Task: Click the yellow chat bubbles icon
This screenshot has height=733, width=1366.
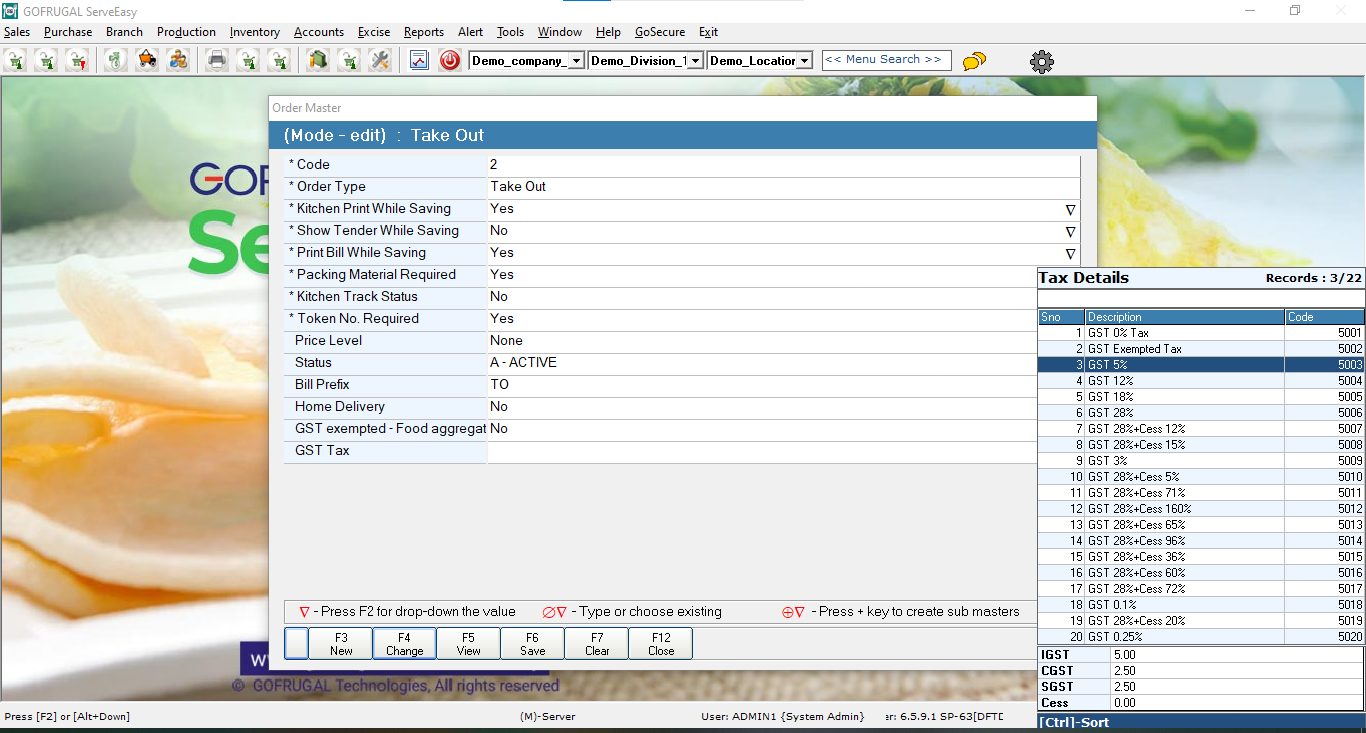Action: (x=974, y=61)
